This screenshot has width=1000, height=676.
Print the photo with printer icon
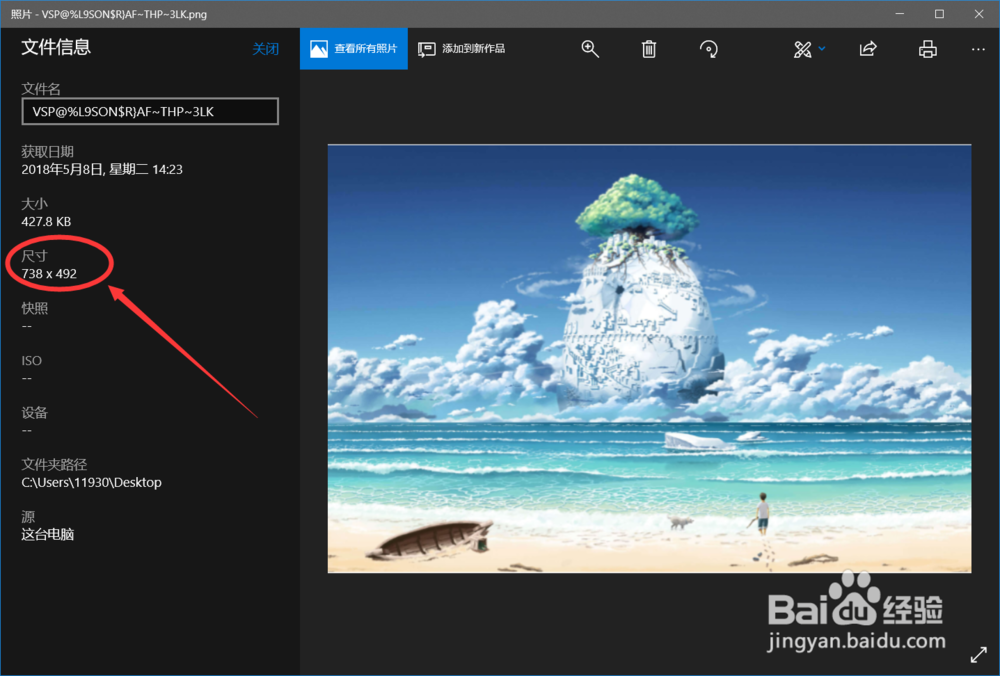pyautogui.click(x=927, y=49)
